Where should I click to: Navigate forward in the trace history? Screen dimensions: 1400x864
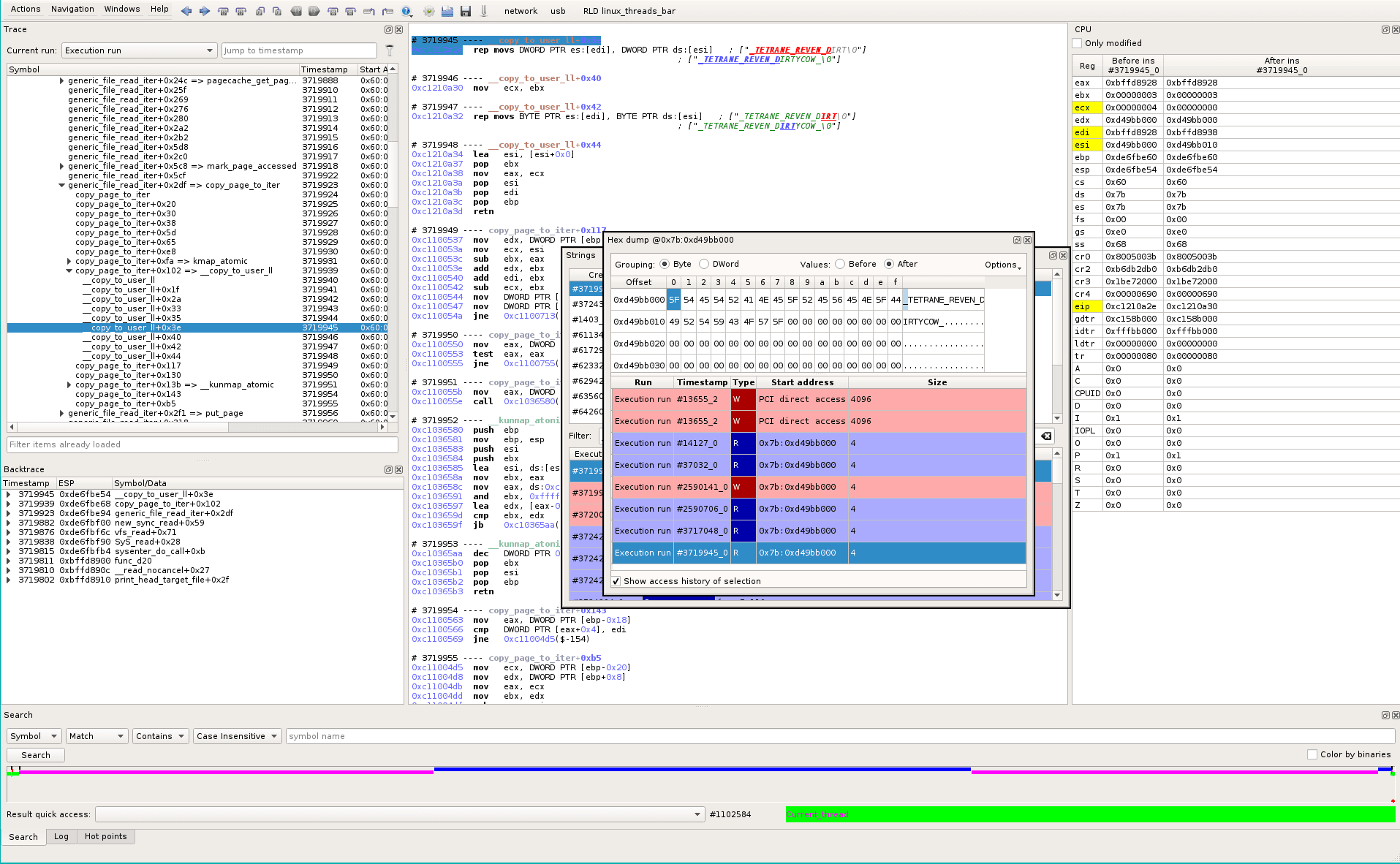click(204, 11)
